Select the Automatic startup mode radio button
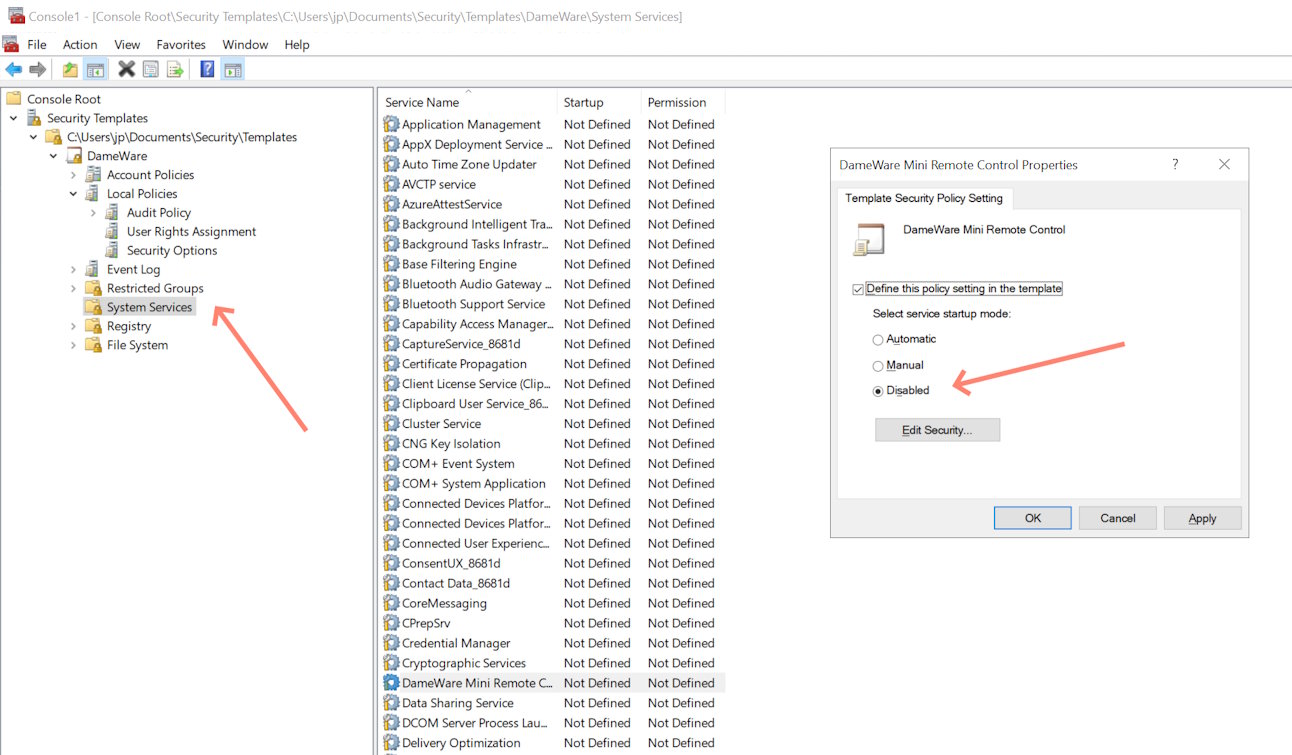The height and width of the screenshot is (755, 1292). coord(878,340)
